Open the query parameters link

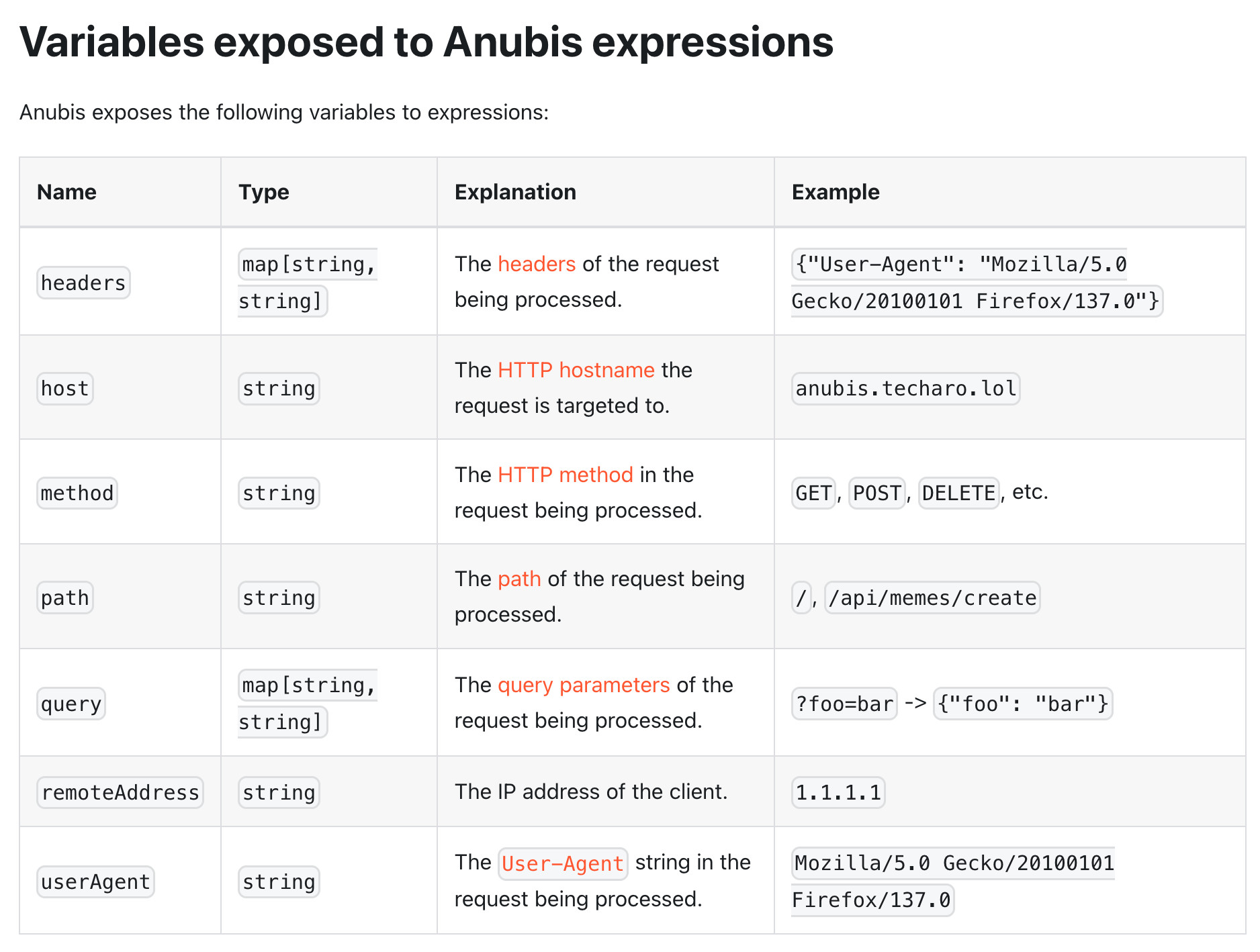(x=584, y=685)
